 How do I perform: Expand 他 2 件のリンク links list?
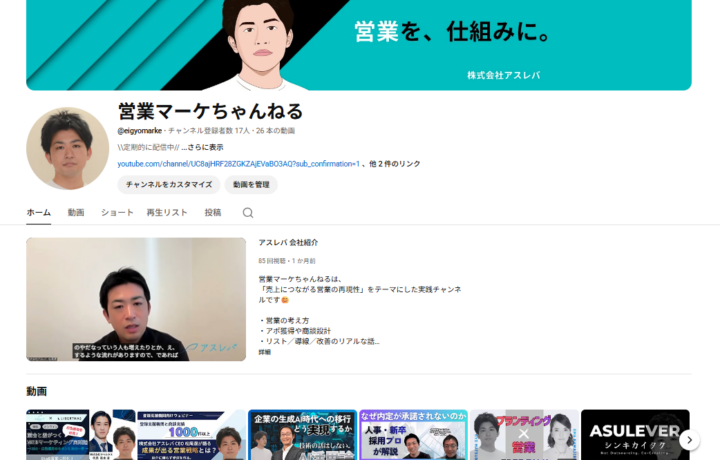(395, 164)
